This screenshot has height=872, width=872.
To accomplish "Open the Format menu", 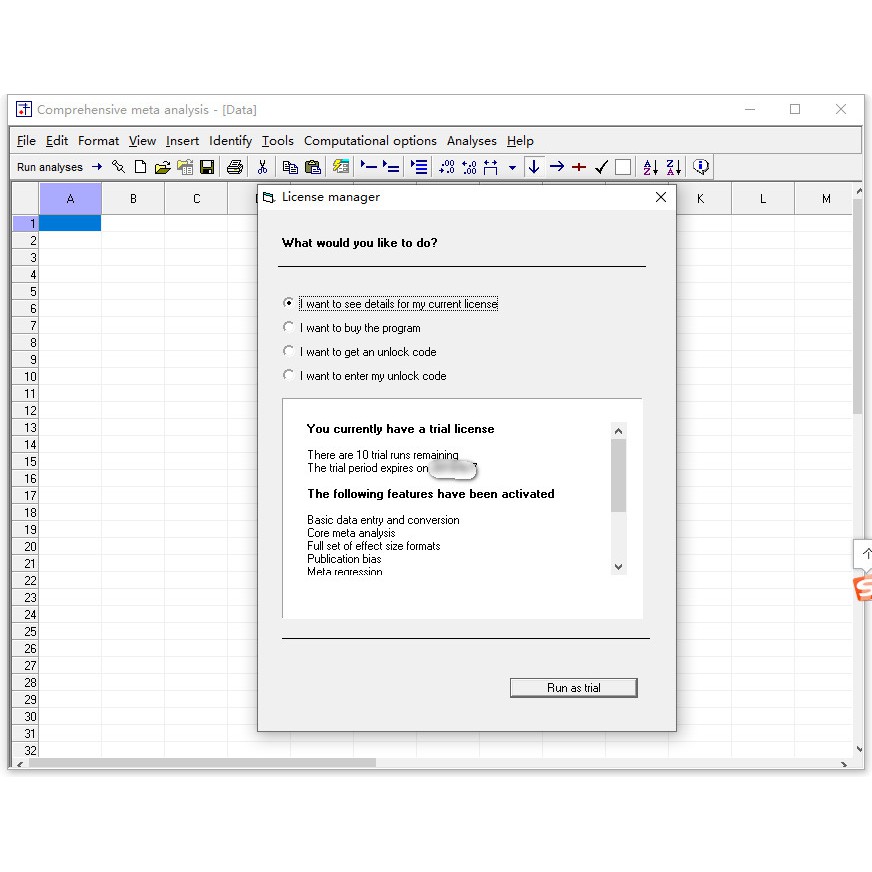I will pyautogui.click(x=98, y=141).
